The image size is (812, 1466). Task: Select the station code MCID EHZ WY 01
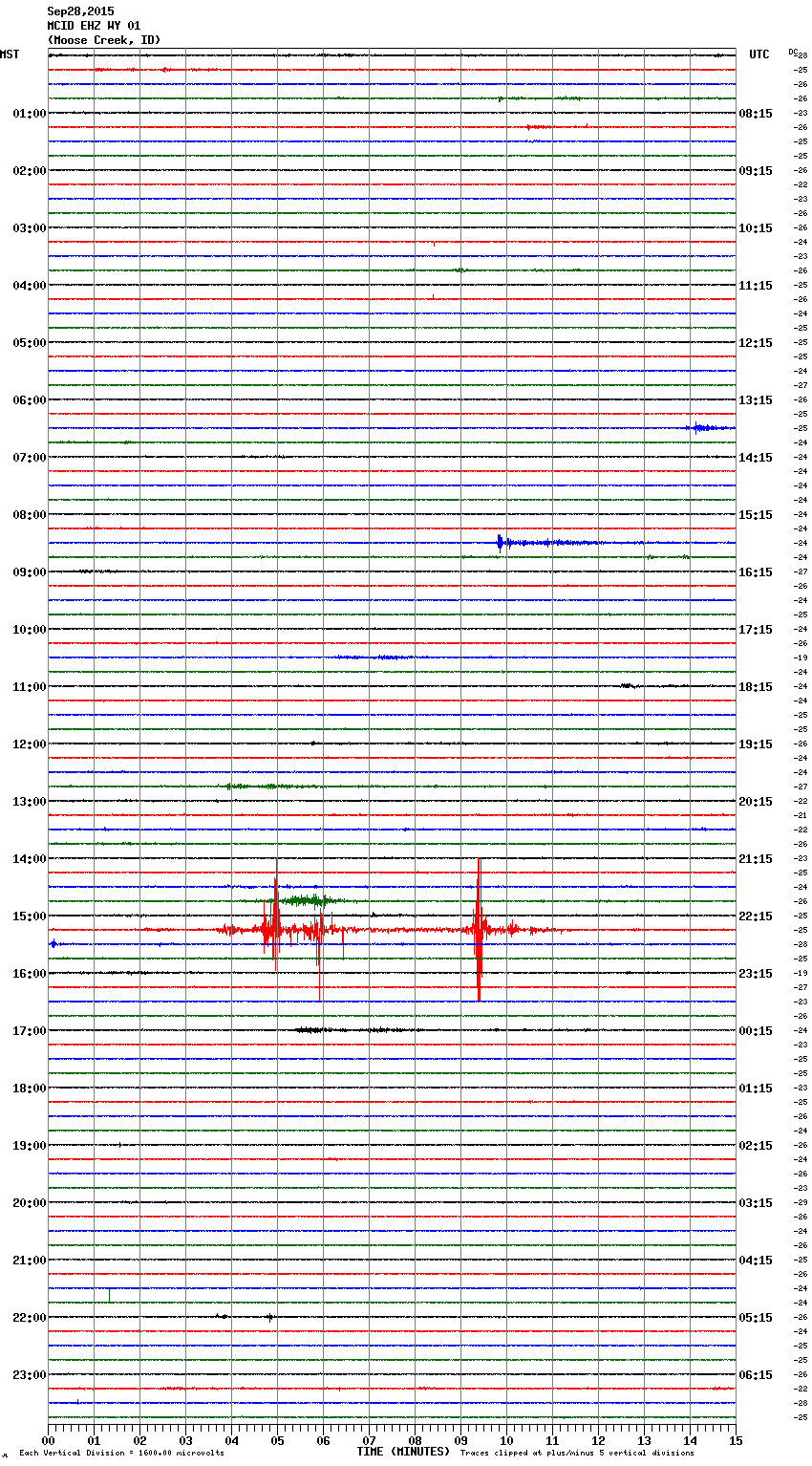[94, 26]
